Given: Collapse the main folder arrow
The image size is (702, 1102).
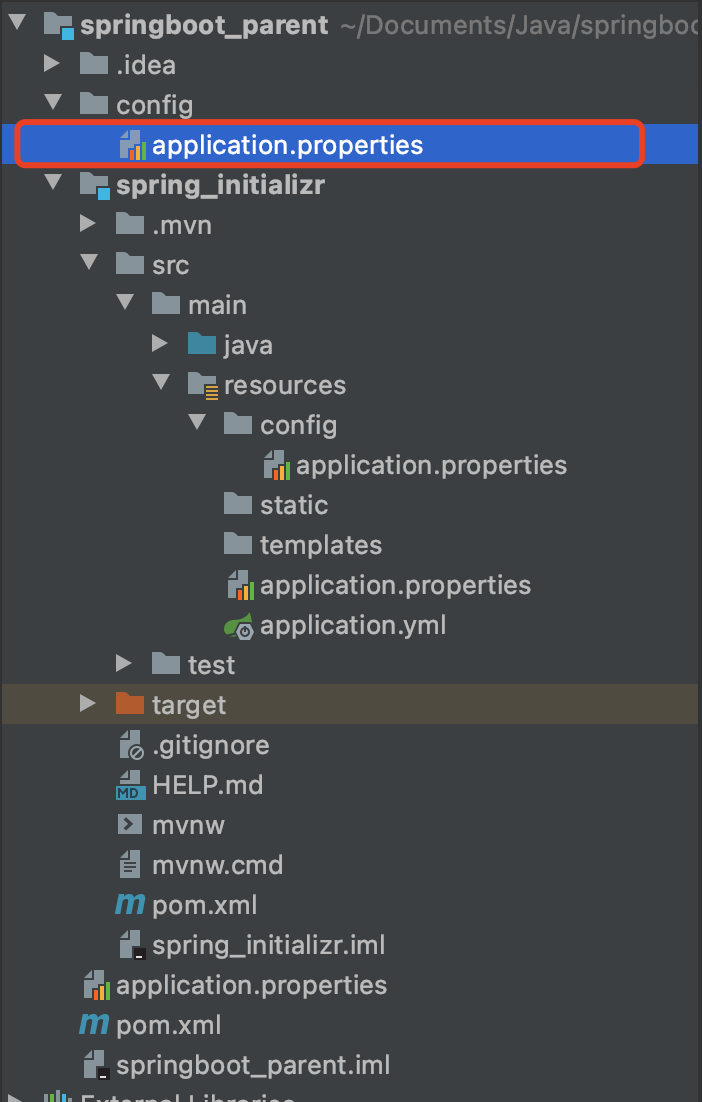Looking at the screenshot, I should click(x=125, y=302).
